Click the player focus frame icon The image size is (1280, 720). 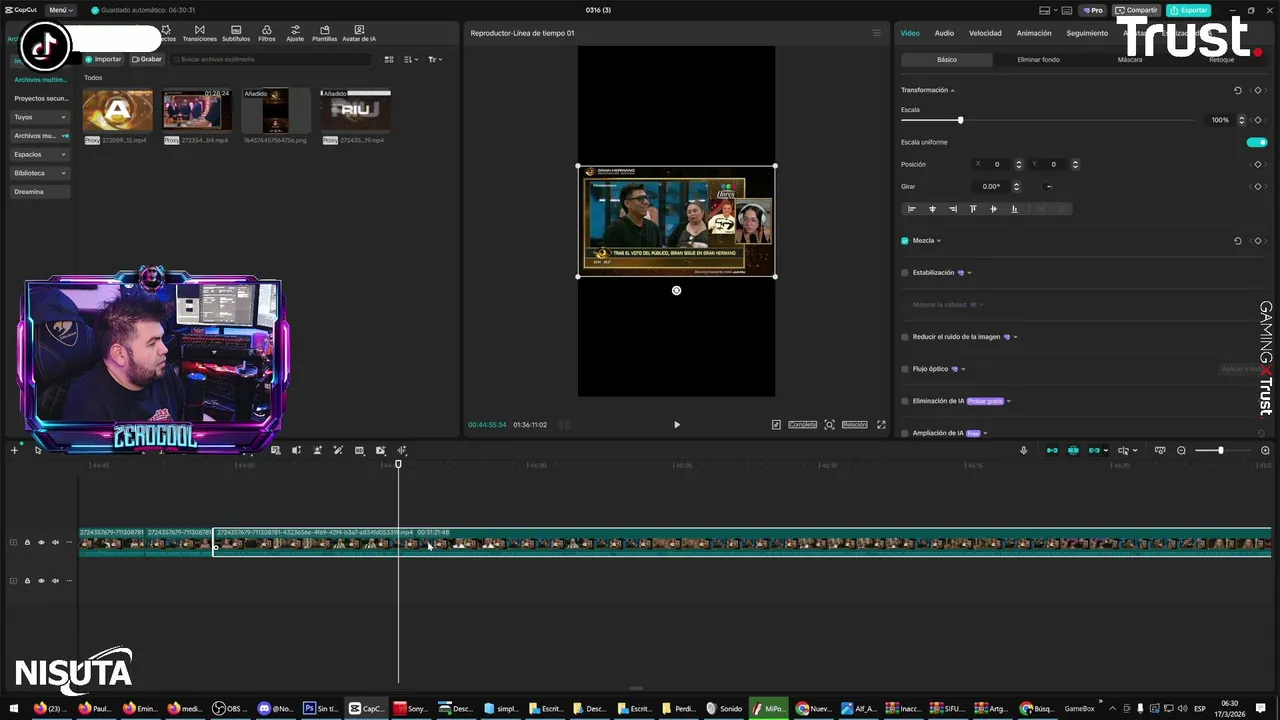(829, 424)
